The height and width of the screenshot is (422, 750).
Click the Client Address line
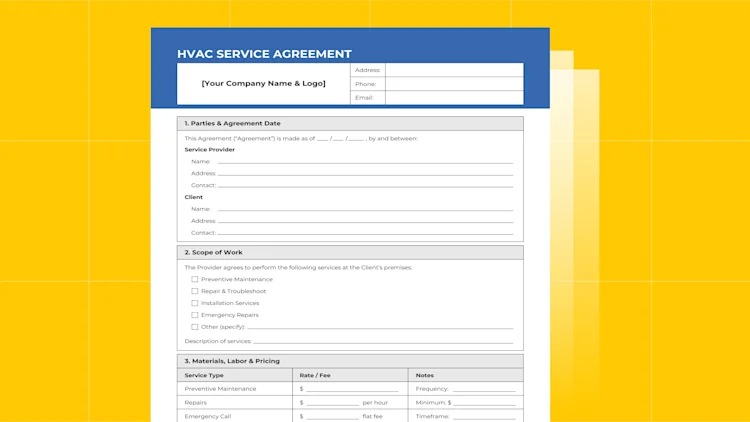(365, 221)
